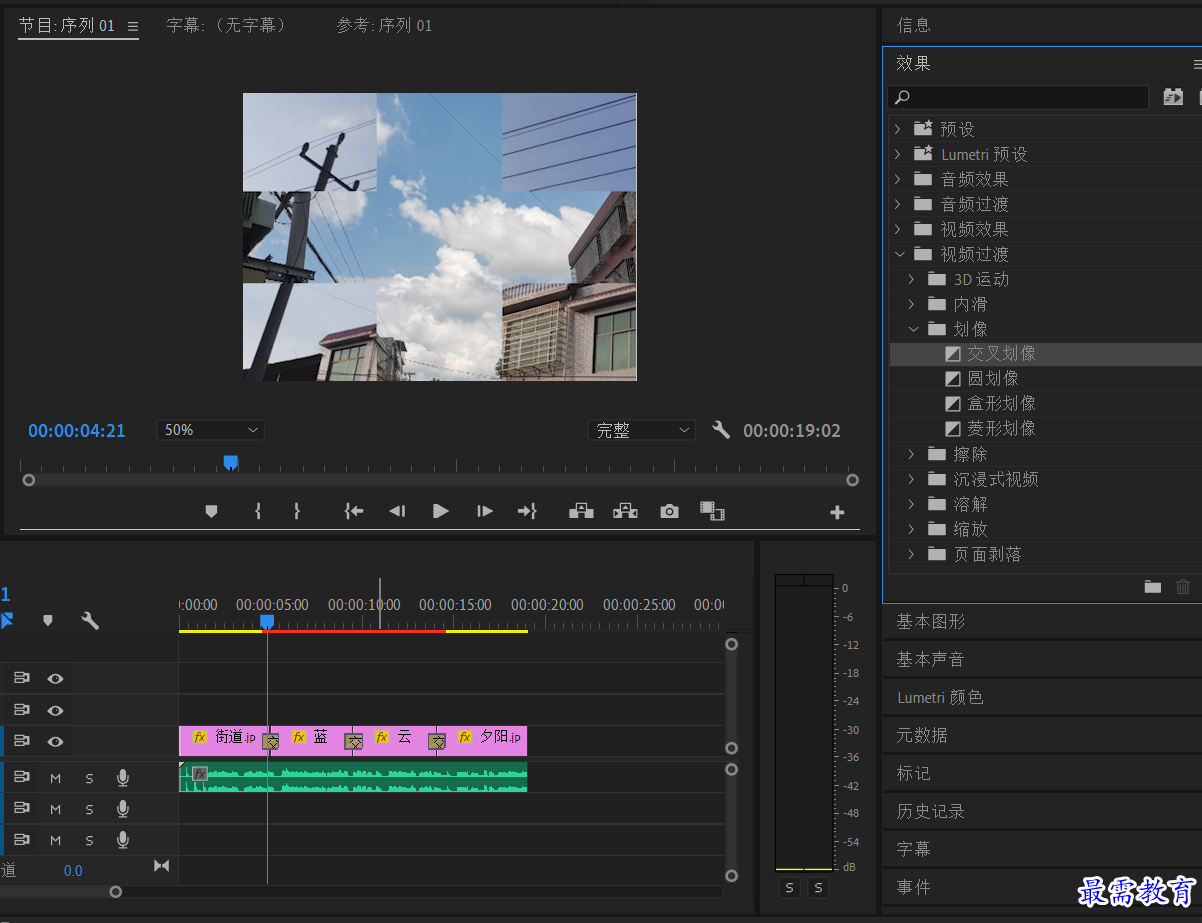Image resolution: width=1202 pixels, height=923 pixels.
Task: Click the master track meter icon beside 0.0
Action: coord(161,866)
